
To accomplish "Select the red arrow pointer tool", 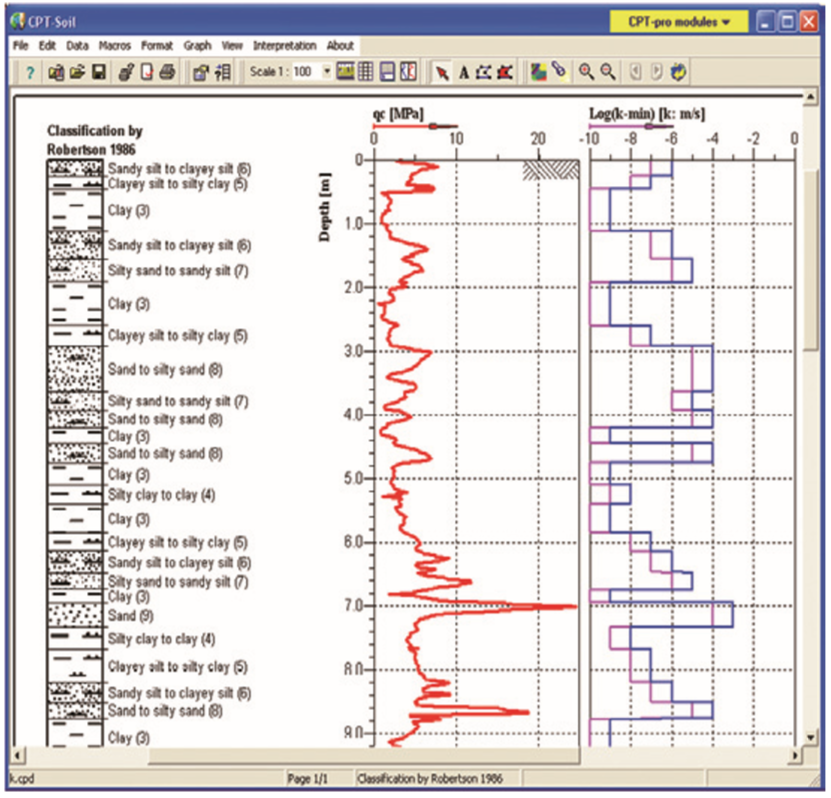I will [x=443, y=73].
